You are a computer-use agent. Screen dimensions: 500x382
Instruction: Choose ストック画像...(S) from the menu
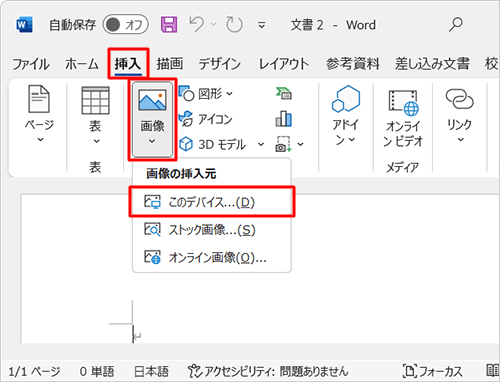(x=212, y=230)
